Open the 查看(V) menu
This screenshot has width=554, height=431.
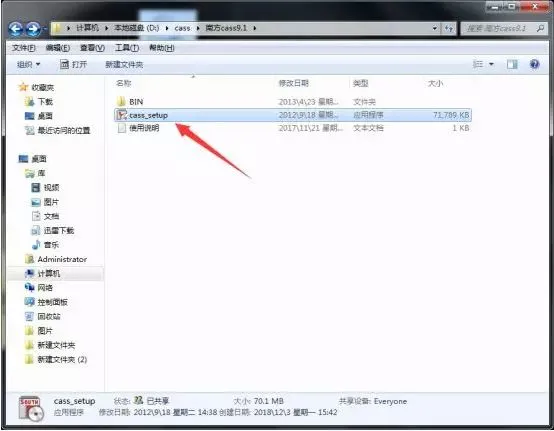tap(92, 48)
